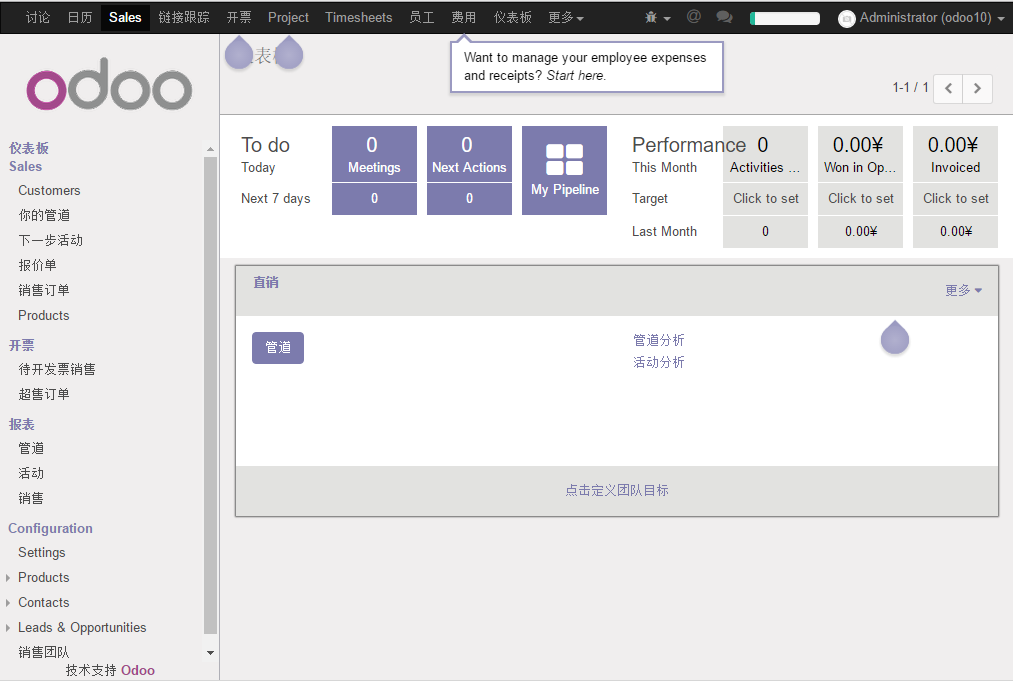The image size is (1013, 681).
Task: Open the chat conversations icon
Action: point(724,17)
